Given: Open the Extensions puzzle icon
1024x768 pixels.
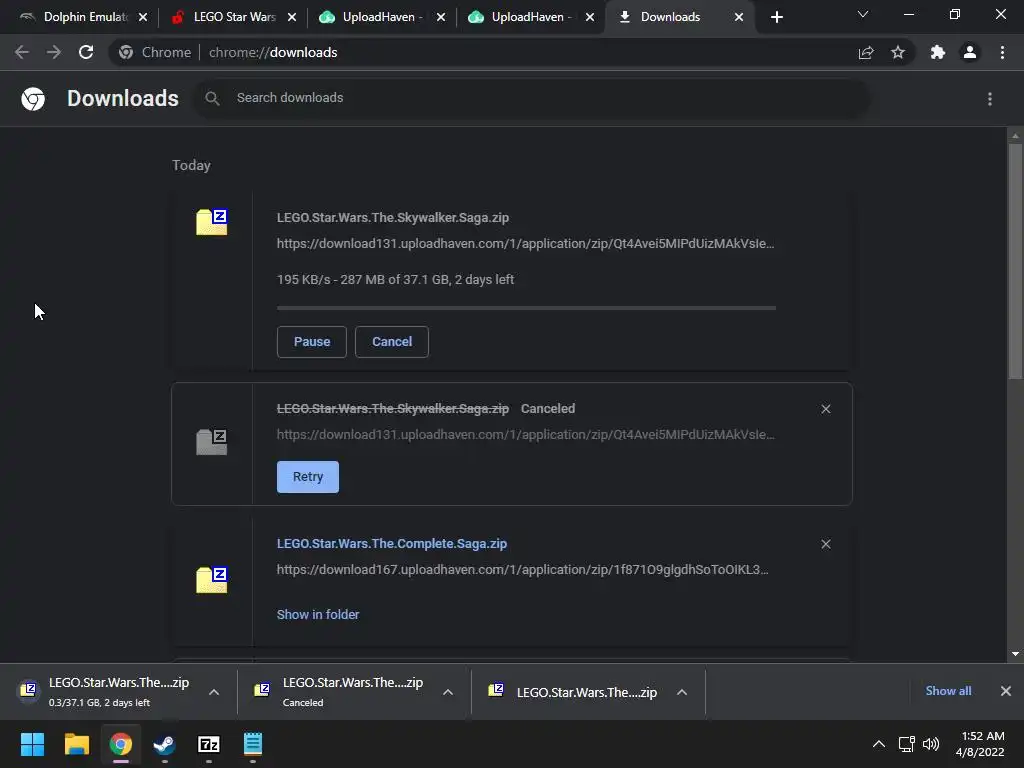Looking at the screenshot, I should pyautogui.click(x=938, y=52).
